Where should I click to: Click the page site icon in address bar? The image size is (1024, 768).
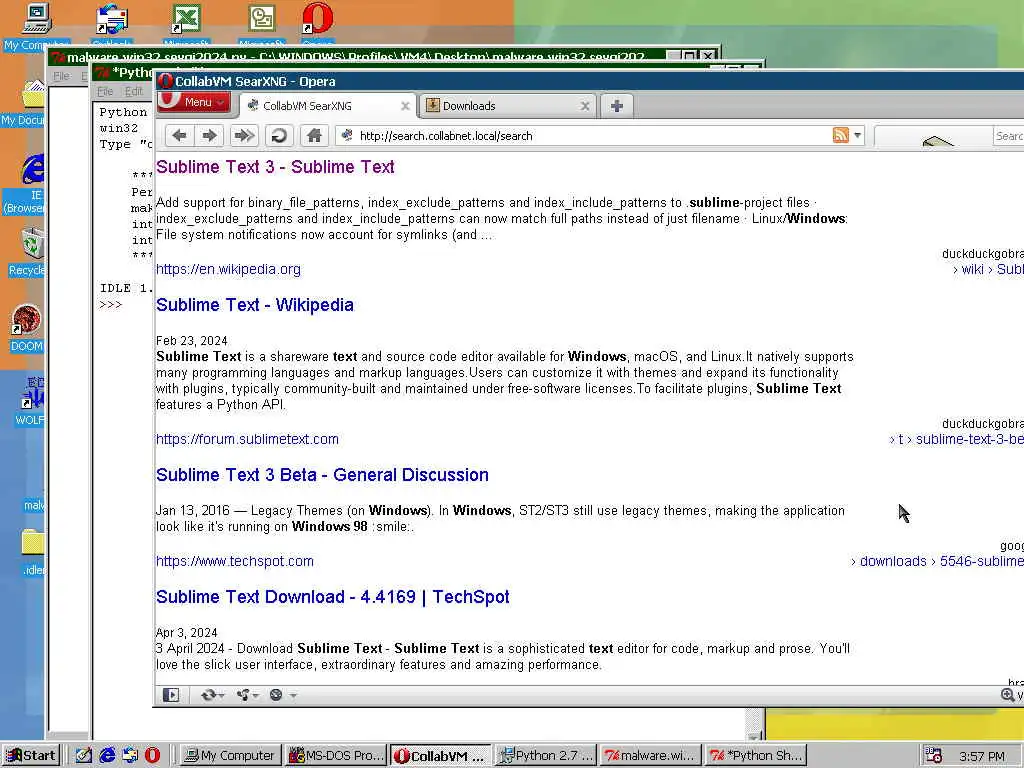tap(347, 135)
